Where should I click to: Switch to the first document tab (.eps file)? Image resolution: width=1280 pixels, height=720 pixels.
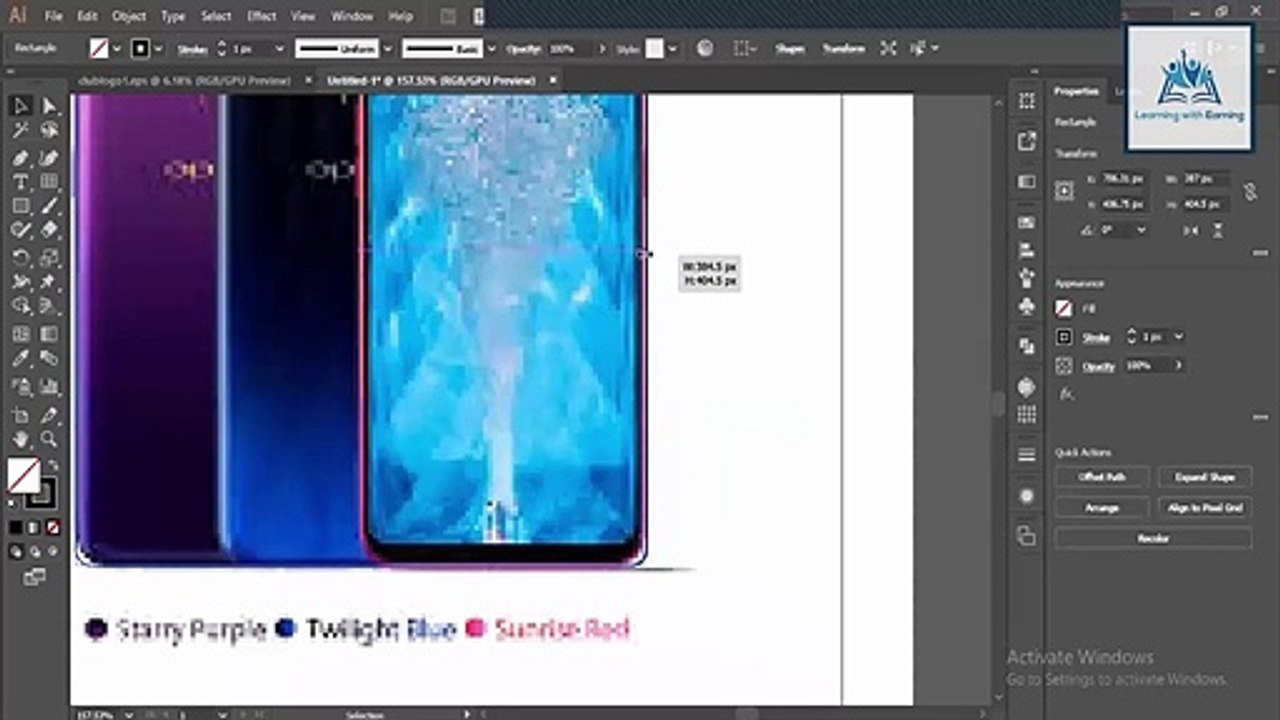pos(183,80)
